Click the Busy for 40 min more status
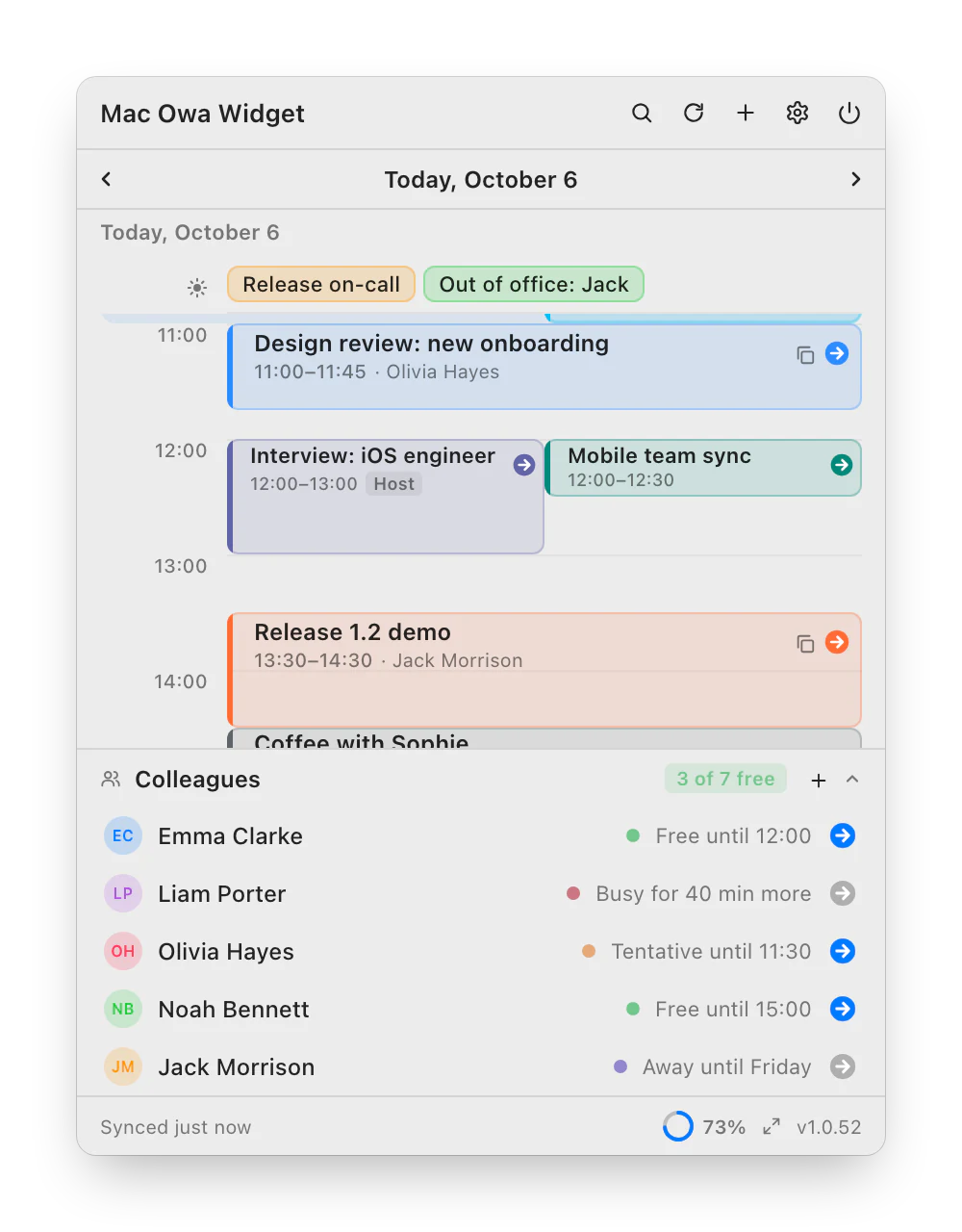This screenshot has width=962, height=1232. (x=703, y=894)
